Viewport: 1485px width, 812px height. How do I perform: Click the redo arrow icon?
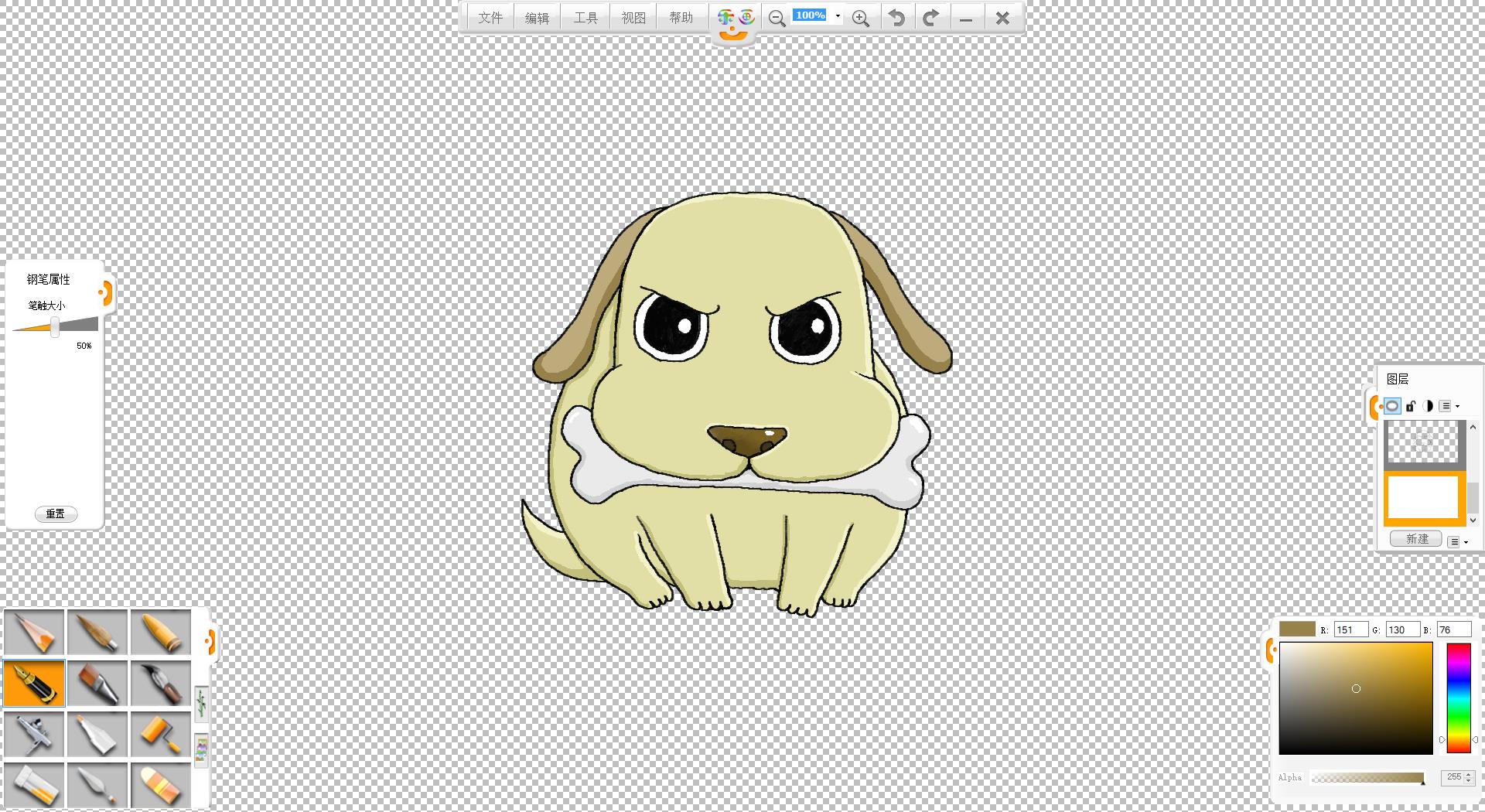tap(931, 18)
